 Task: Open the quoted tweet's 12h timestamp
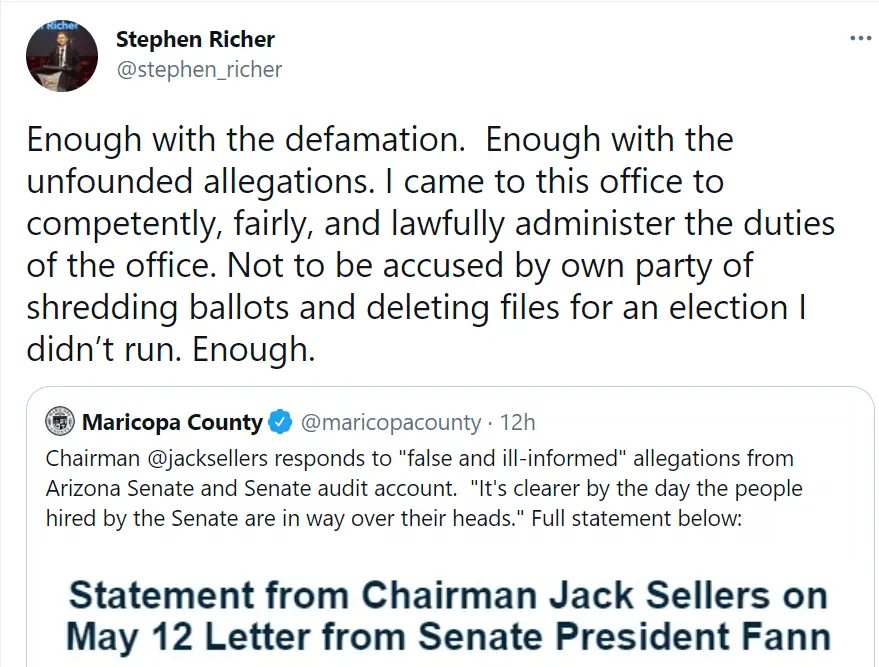click(517, 423)
